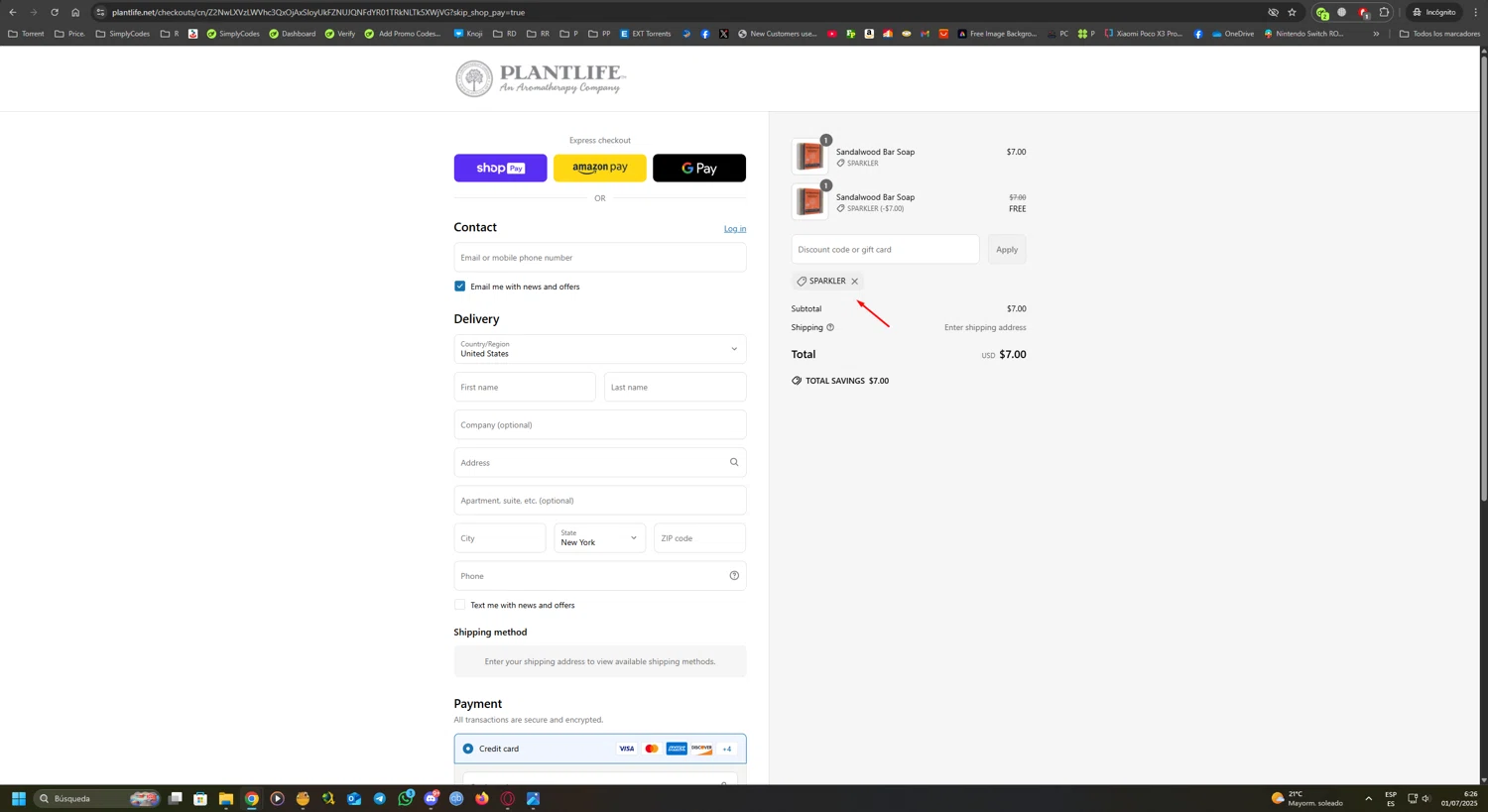Click the first Sandalwood Bar Soap thumbnail
The image size is (1488, 812).
tap(809, 157)
